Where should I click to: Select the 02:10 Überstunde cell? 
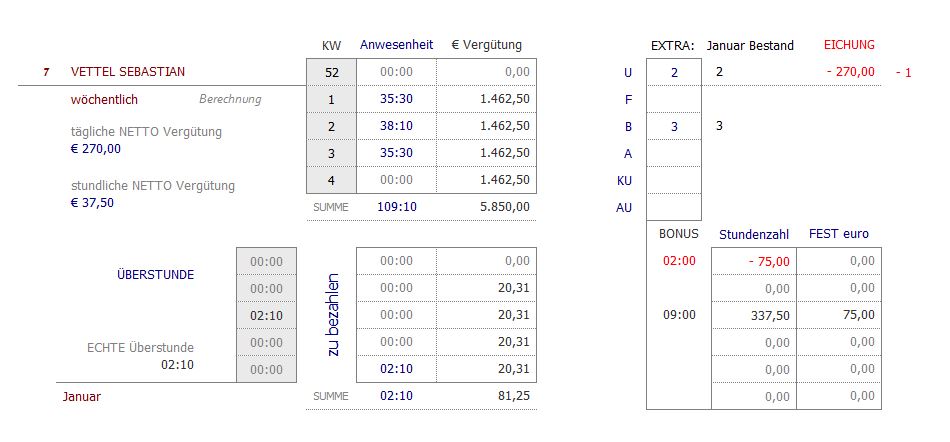coord(267,315)
